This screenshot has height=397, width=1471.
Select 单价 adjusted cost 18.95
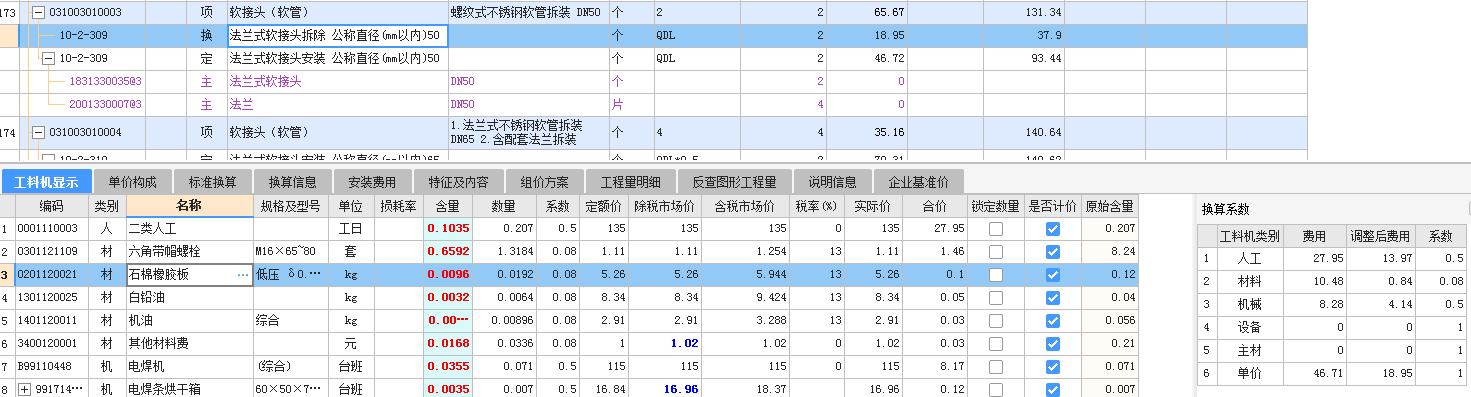click(x=1380, y=374)
